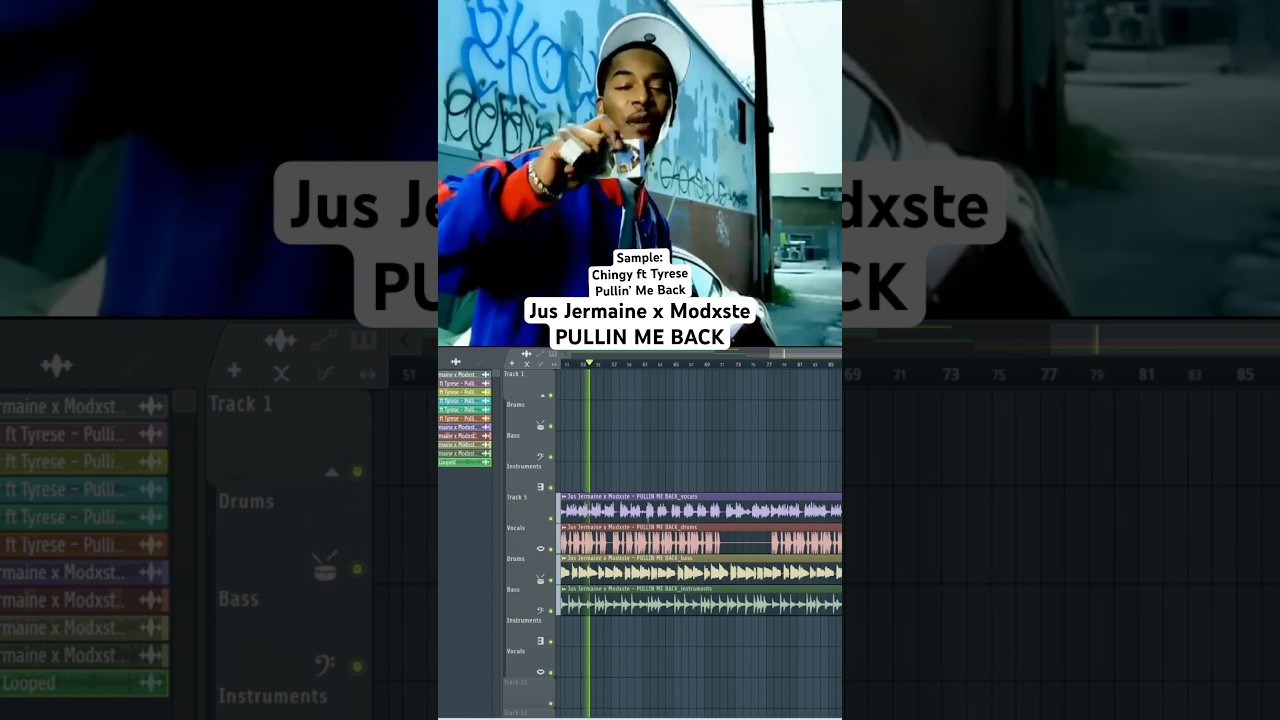Click the faint pencil icon beside the picker waveform icon

(x=478, y=362)
